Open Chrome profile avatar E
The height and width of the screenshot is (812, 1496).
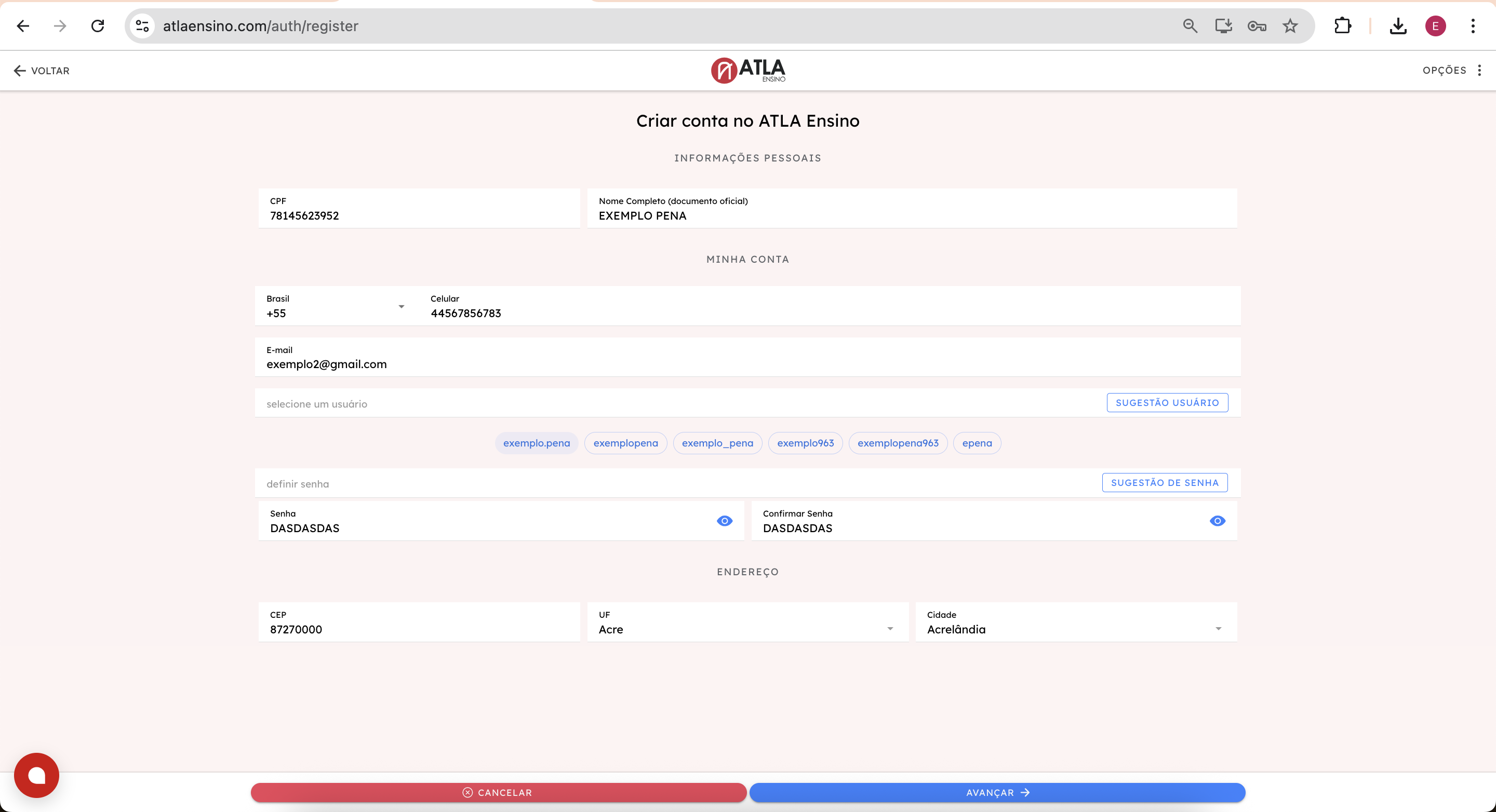(1435, 26)
